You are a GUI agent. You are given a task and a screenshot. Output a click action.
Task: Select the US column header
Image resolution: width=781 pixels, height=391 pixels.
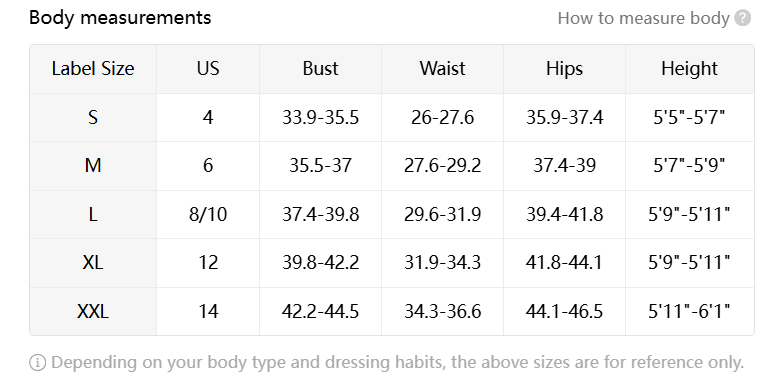208,69
